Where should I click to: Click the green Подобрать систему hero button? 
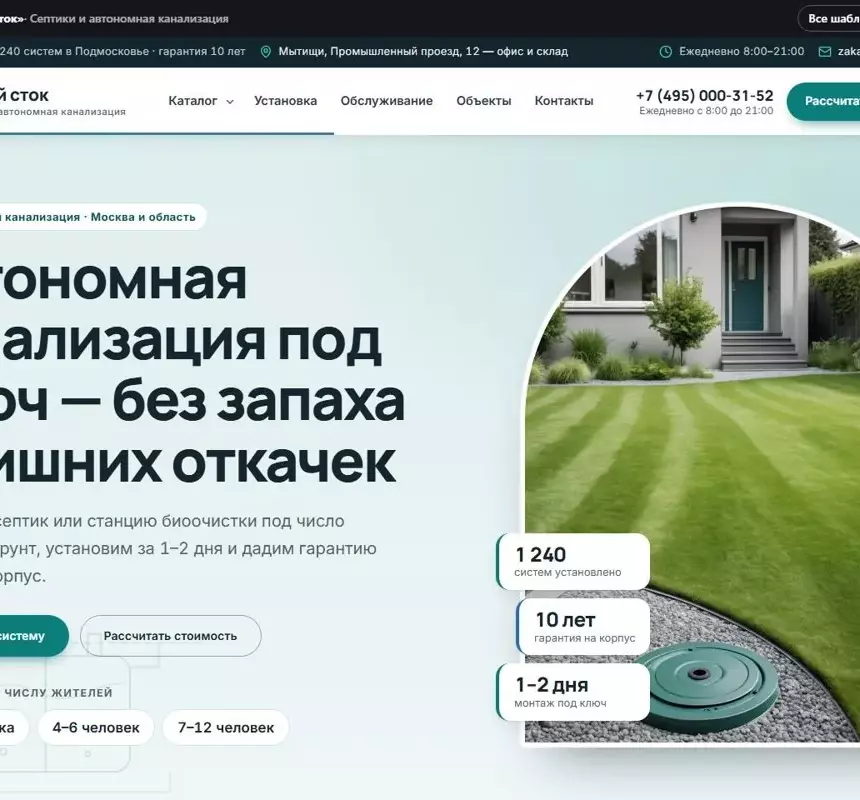[x=32, y=636]
